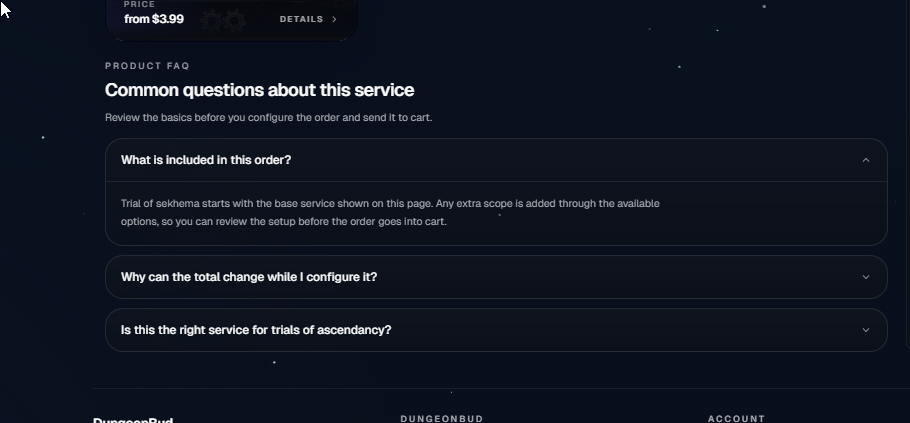Click the arrow icon beside DETAILS
This screenshot has height=423, width=910.
tap(334, 19)
